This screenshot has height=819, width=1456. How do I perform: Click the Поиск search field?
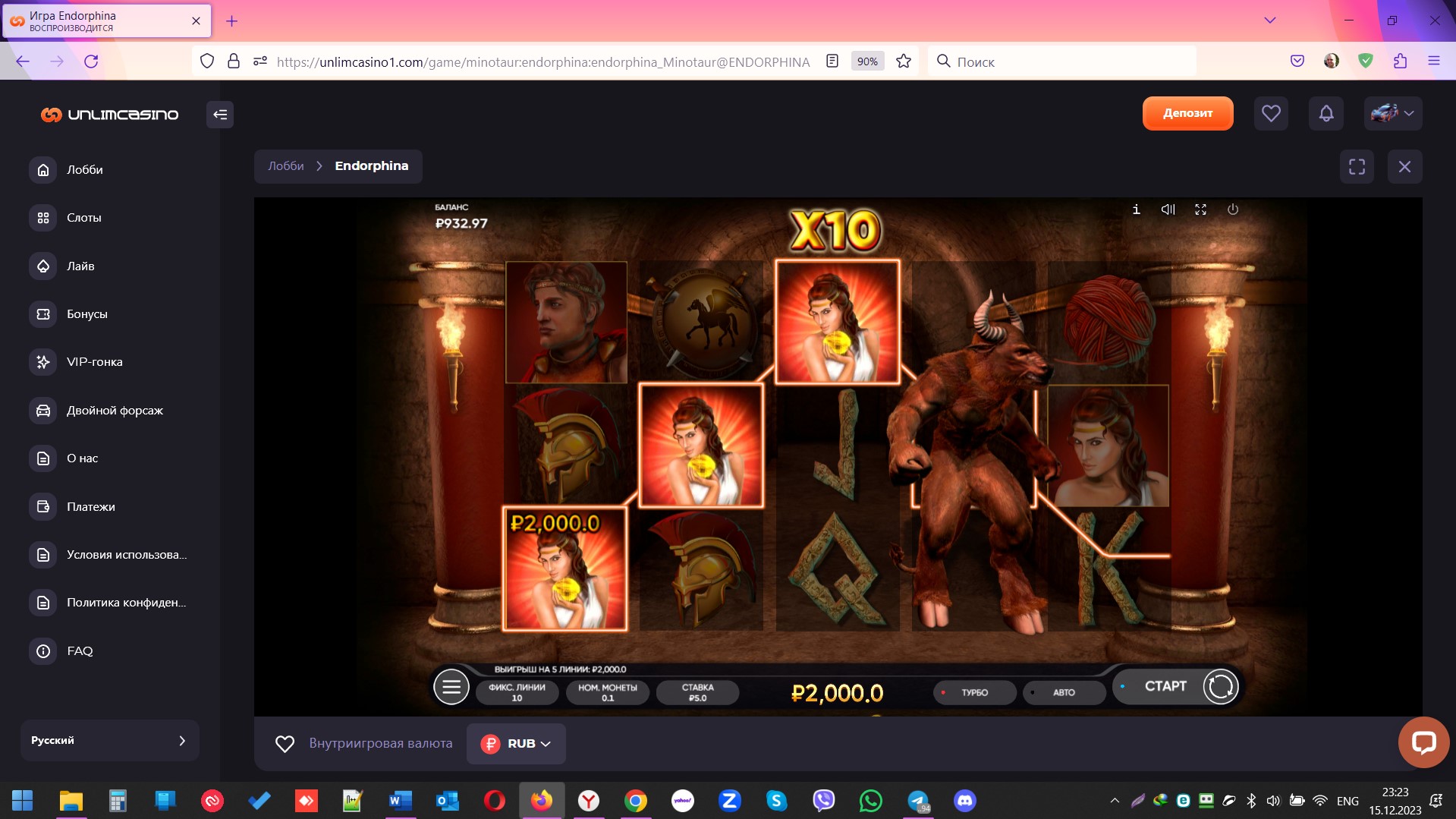coord(1062,61)
